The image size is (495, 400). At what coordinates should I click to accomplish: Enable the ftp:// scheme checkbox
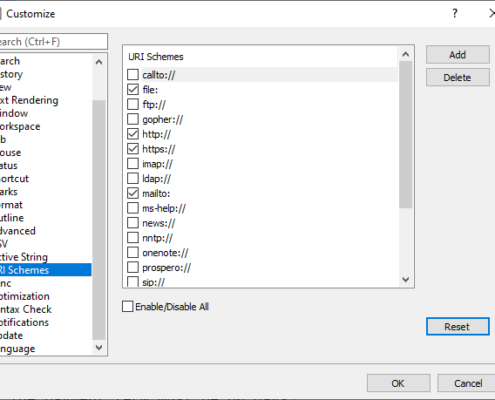pyautogui.click(x=133, y=104)
